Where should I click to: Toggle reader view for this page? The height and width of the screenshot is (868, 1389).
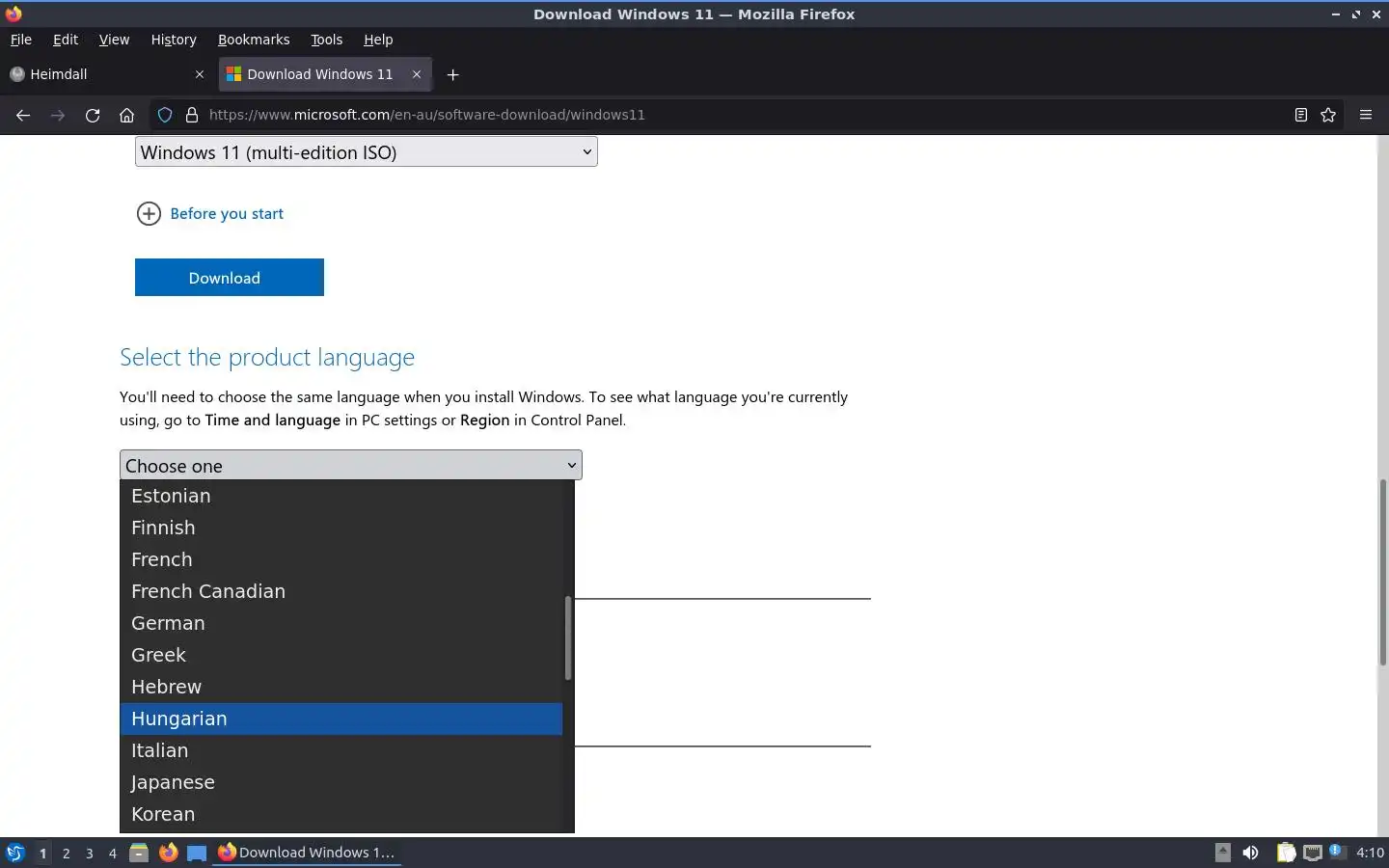[1300, 115]
